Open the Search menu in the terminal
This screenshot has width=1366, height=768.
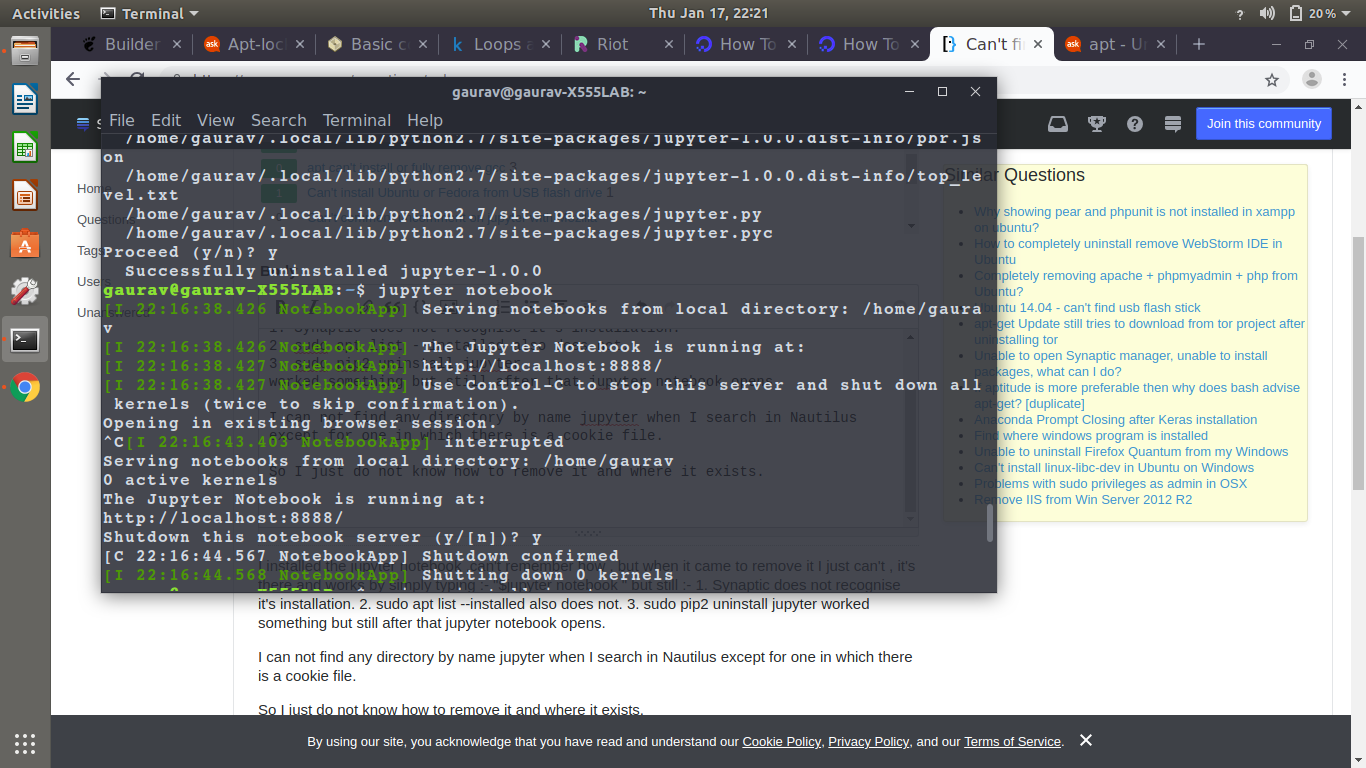[278, 120]
